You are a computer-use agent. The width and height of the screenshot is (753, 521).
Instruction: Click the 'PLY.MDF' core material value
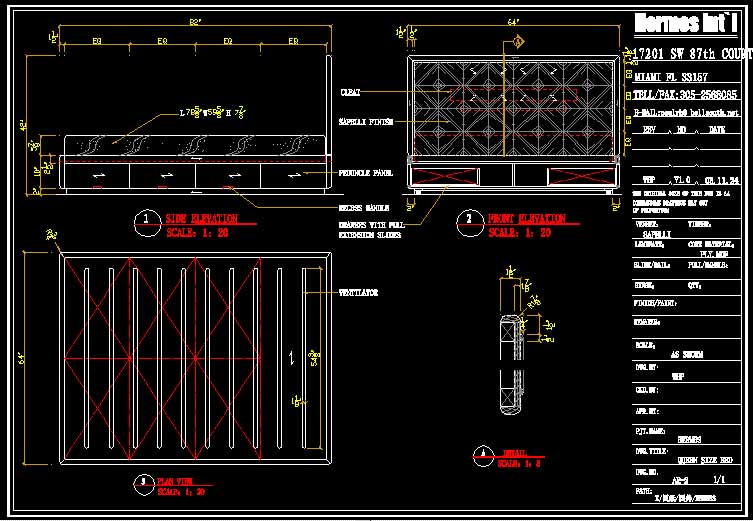(714, 253)
